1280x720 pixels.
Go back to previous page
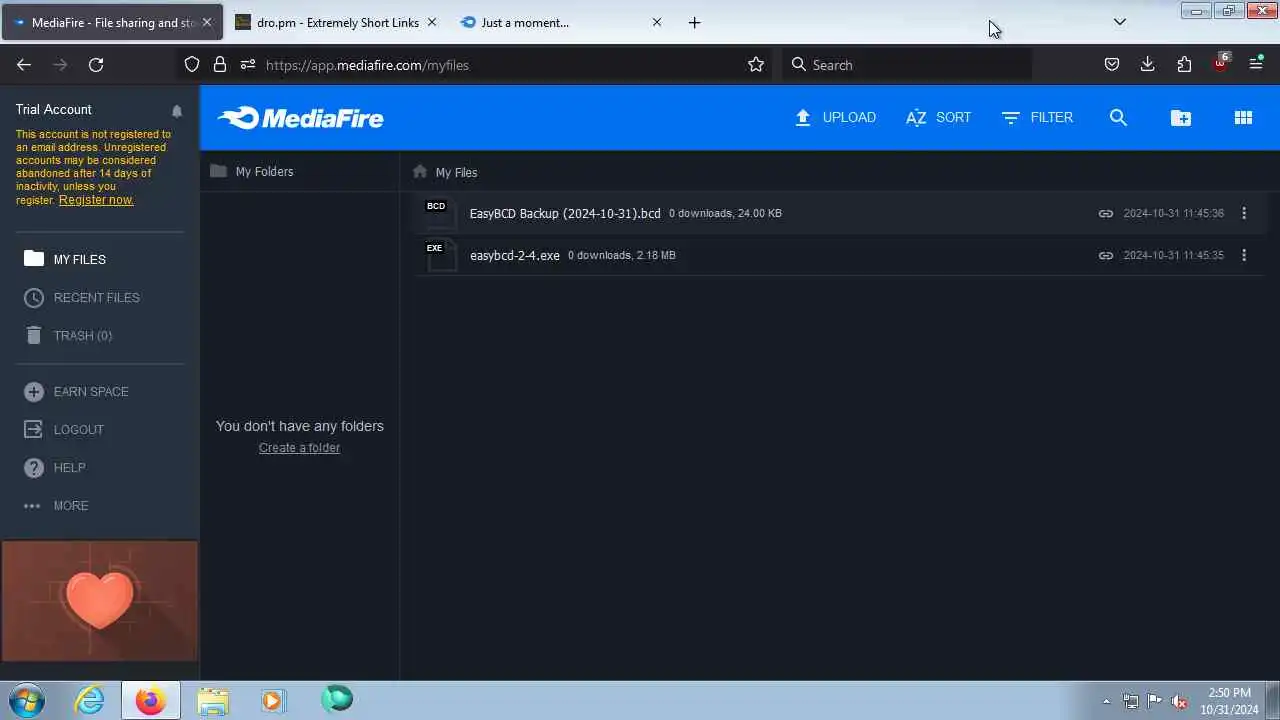(24, 64)
